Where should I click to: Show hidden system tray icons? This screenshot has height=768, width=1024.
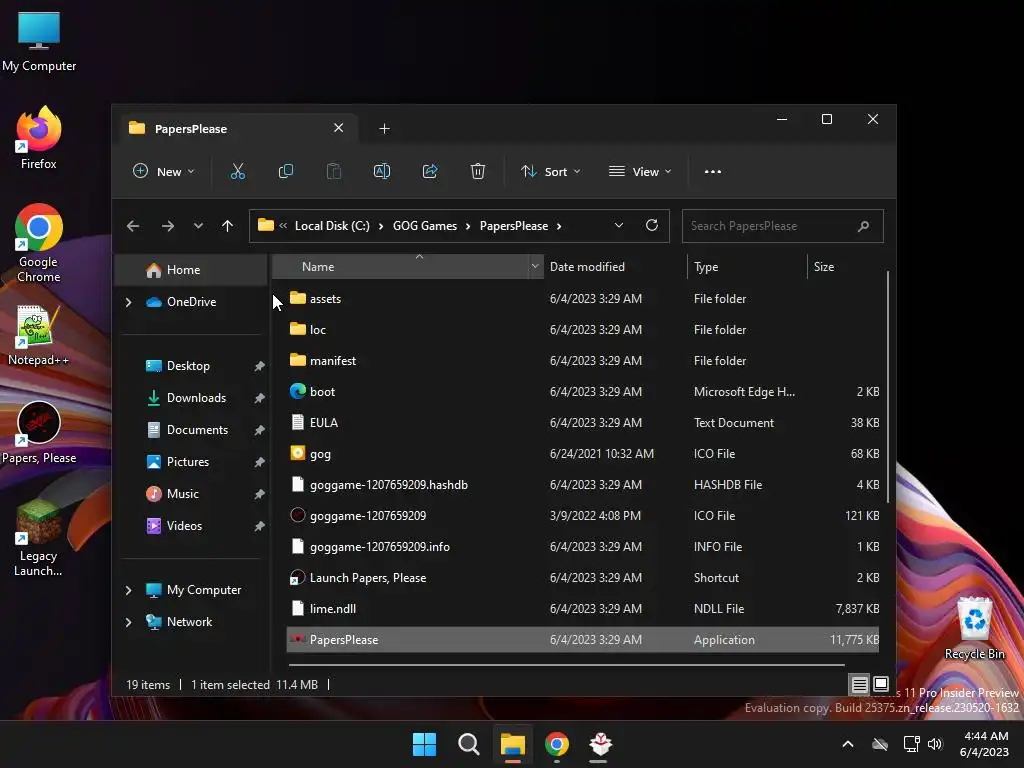[x=848, y=744]
